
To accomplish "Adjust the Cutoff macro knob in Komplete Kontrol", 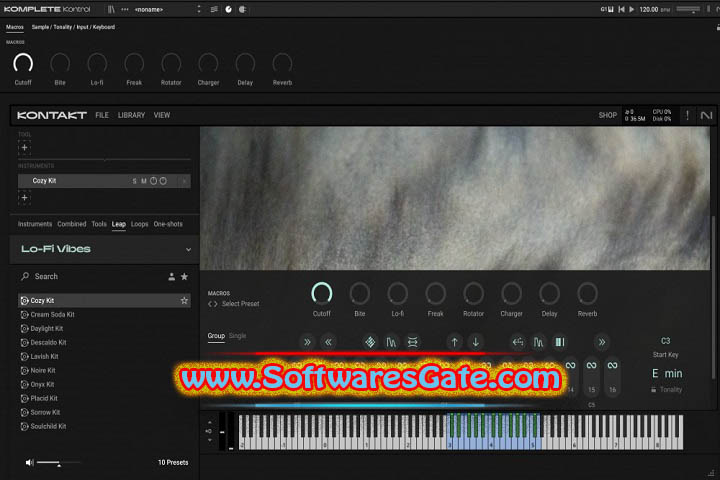I will point(23,63).
